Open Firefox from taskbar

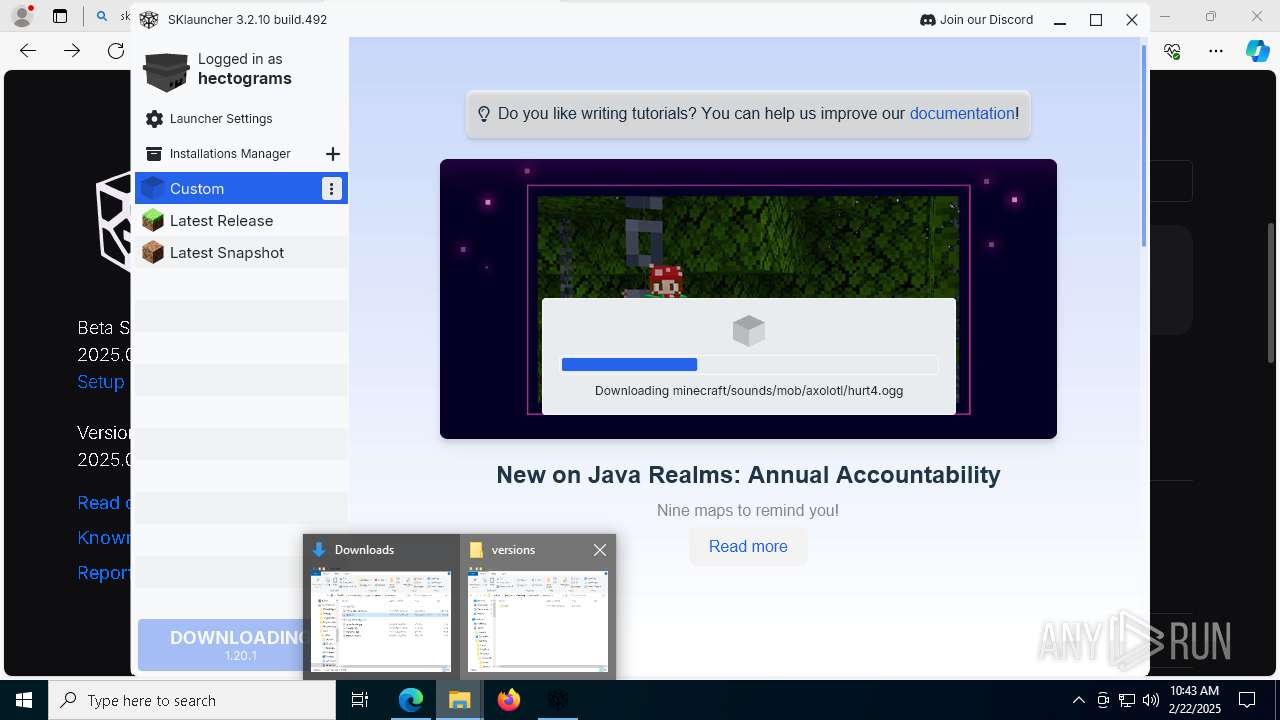tap(509, 700)
